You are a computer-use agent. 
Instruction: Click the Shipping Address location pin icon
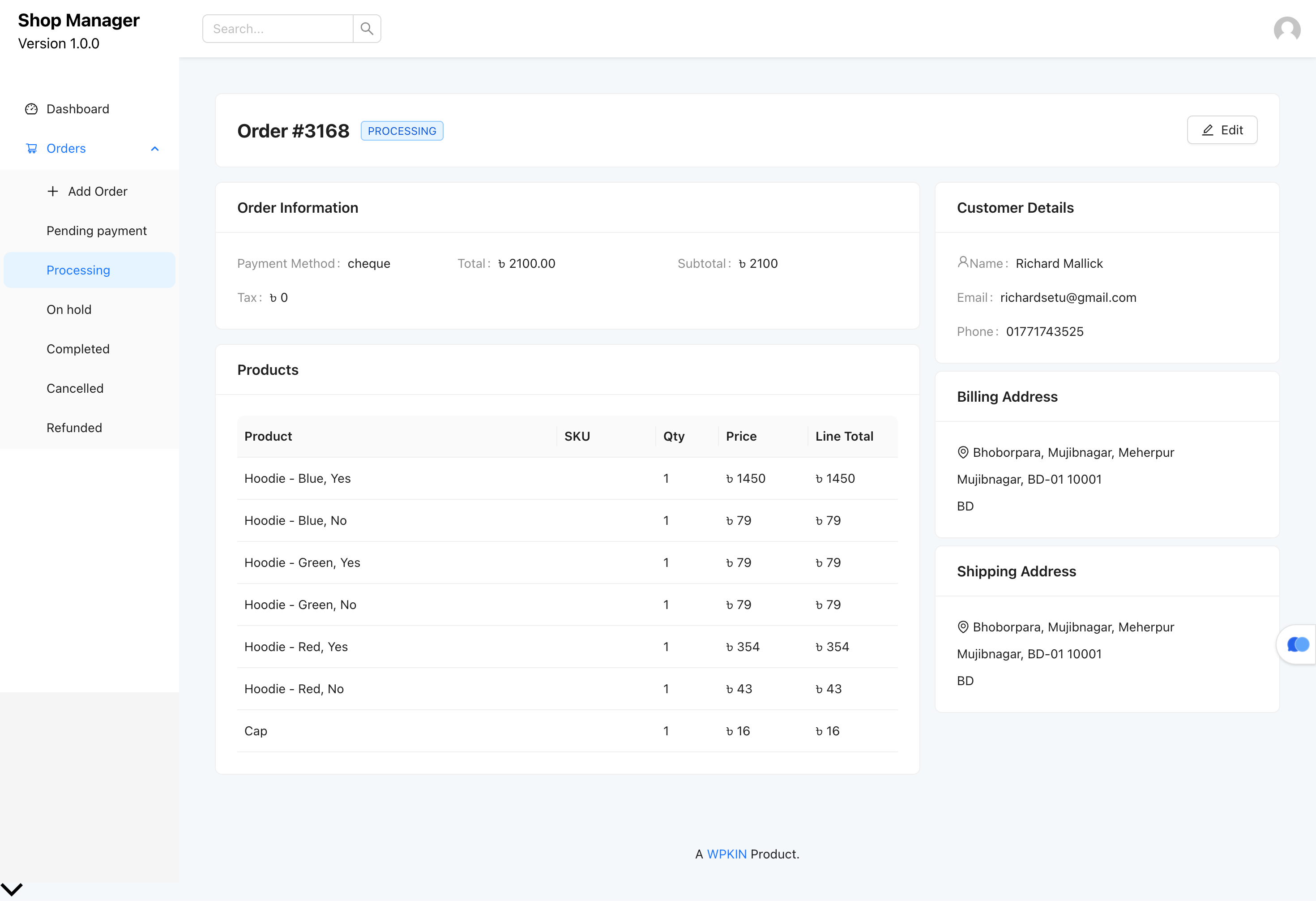[963, 627]
